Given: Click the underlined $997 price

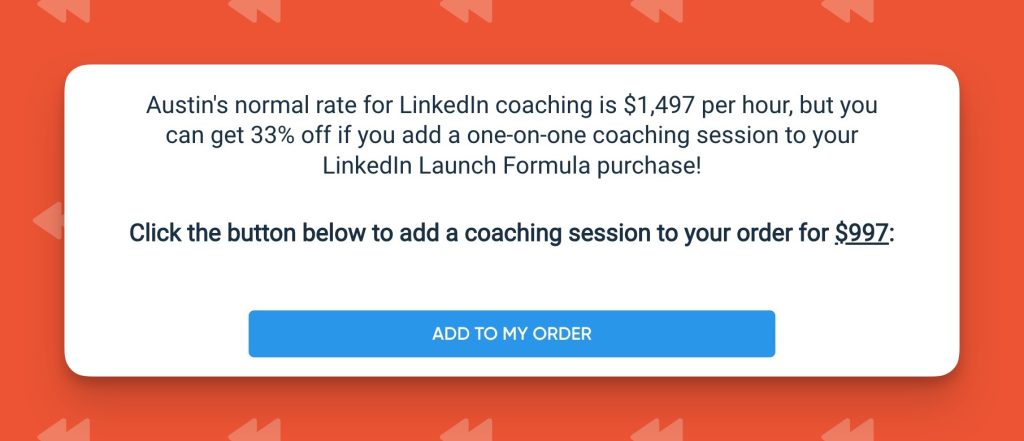Looking at the screenshot, I should click(861, 234).
